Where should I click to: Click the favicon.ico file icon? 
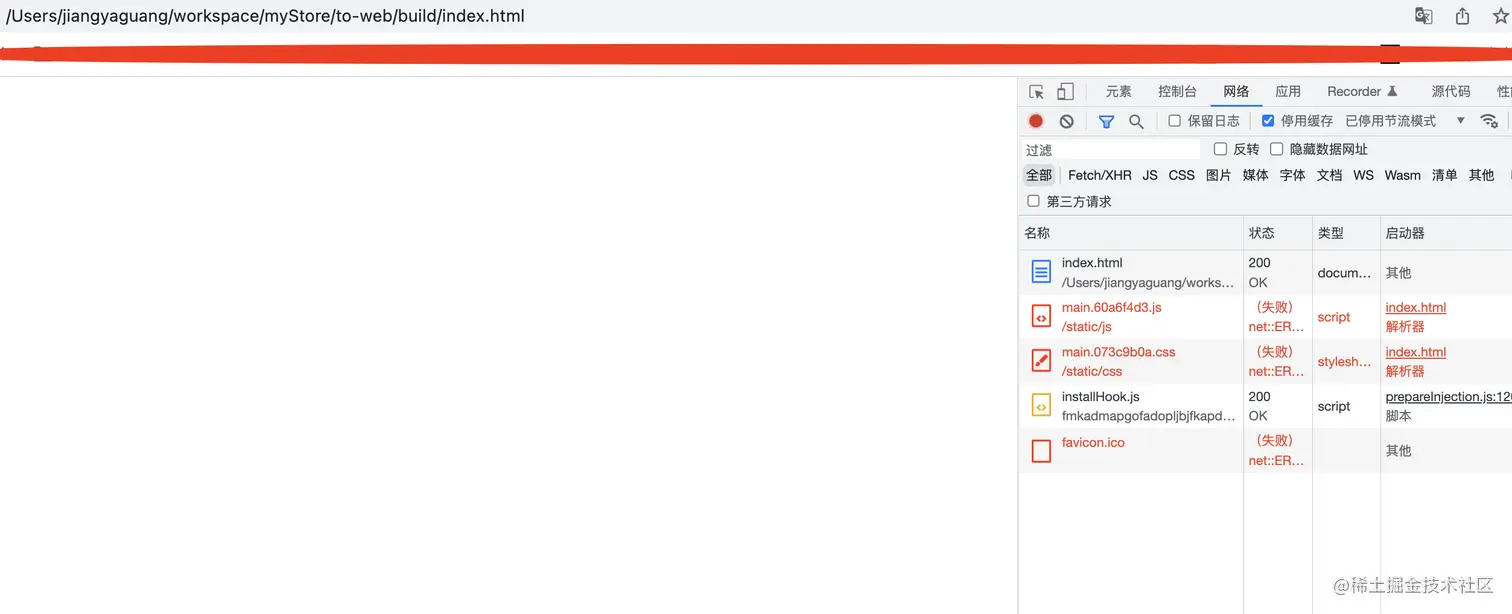(x=1041, y=451)
